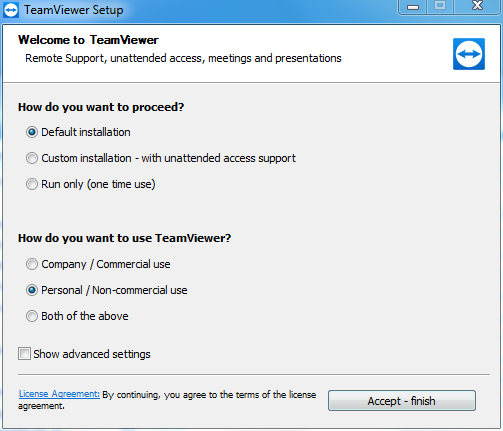Select Personal / Non-commercial use
Image resolution: width=503 pixels, height=431 pixels.
tap(107, 290)
